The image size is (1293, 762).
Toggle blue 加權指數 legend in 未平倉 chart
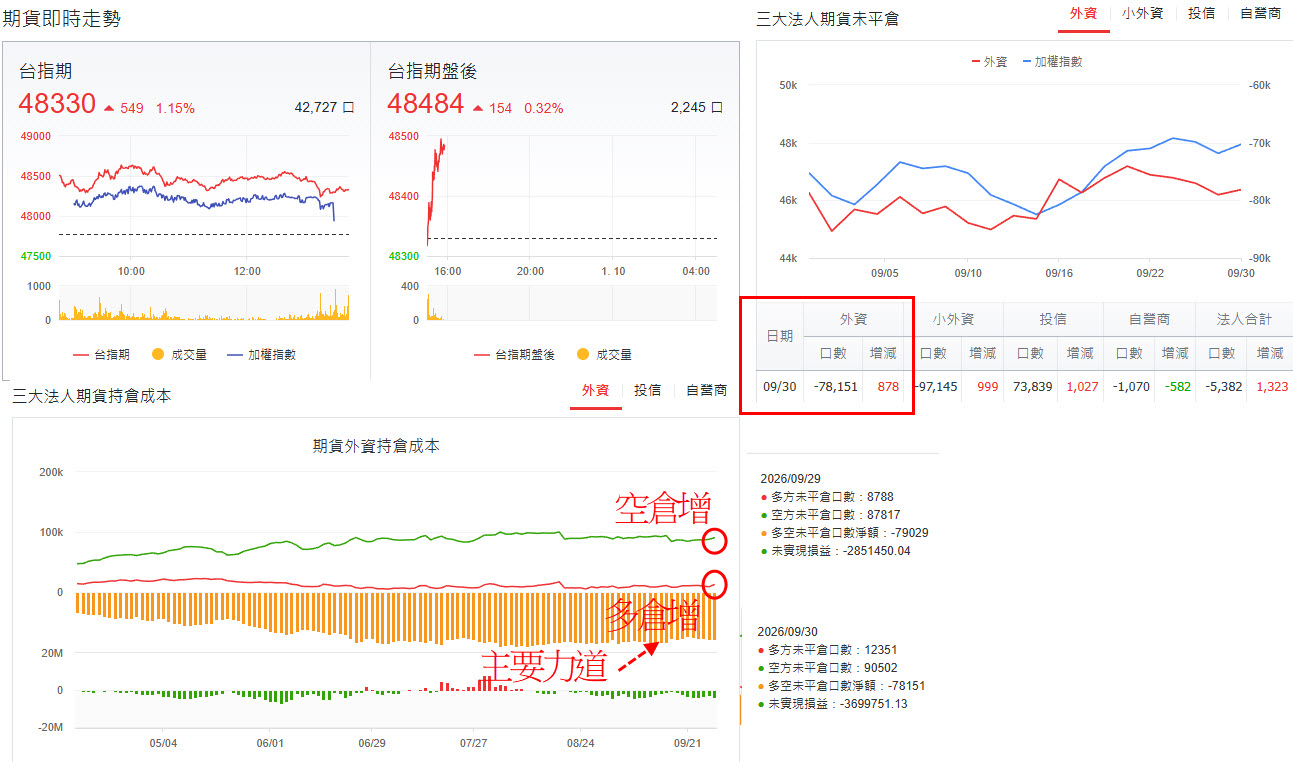click(x=1052, y=61)
